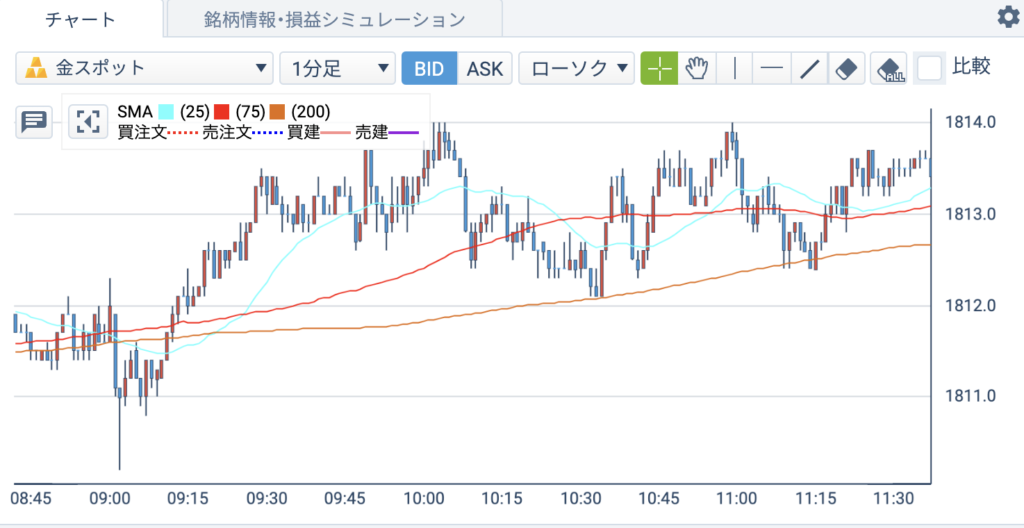
Task: Click the SMA 25 cyan color swatch
Action: 166,111
